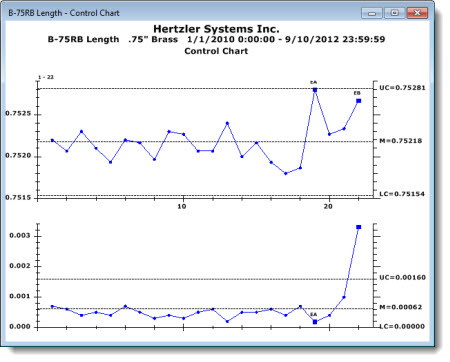Minimize the Control Chart window

click(x=372, y=13)
